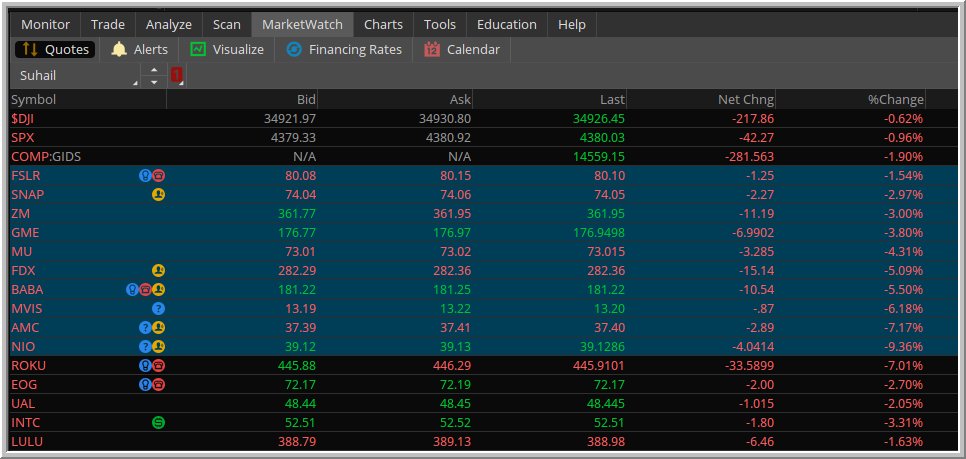Open the Alerts sub-tab with bell
This screenshot has height=459, width=966.
[139, 50]
